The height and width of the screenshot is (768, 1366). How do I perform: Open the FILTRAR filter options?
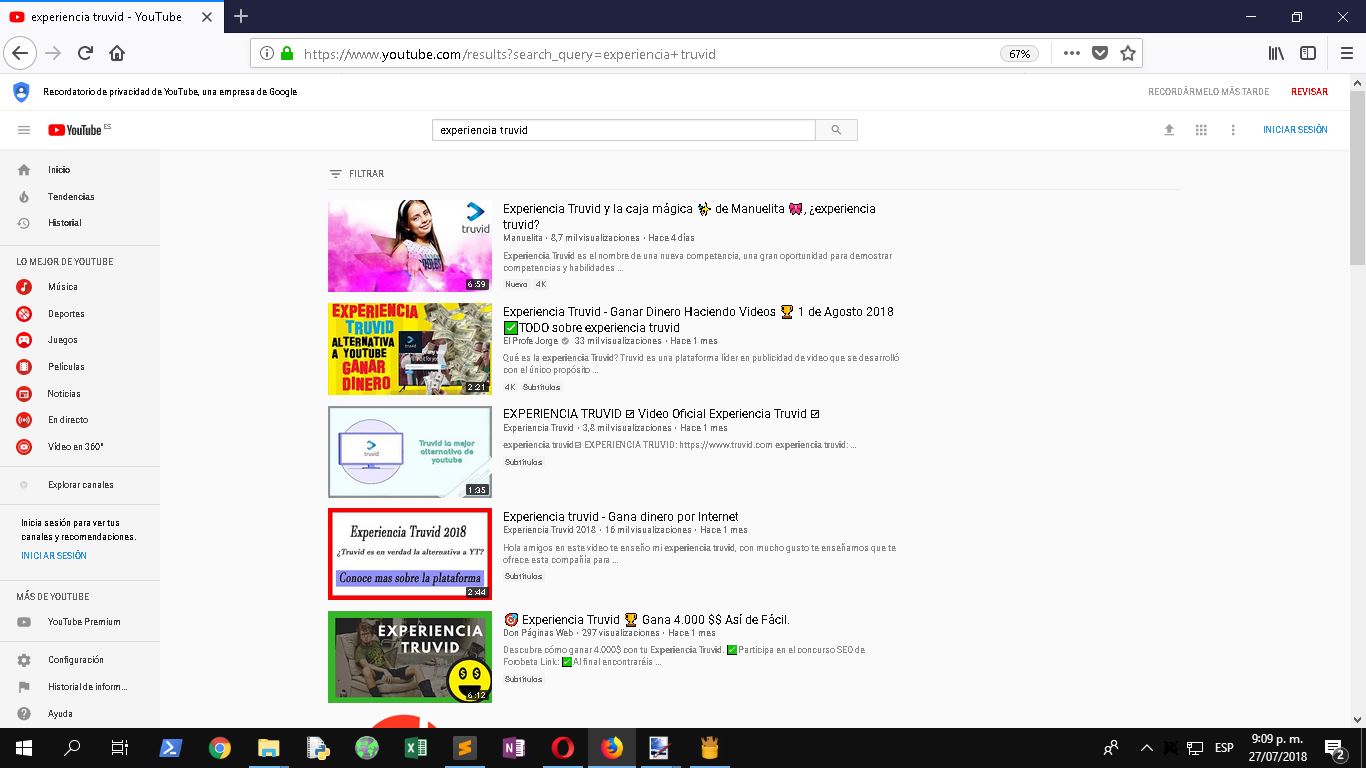[x=357, y=174]
